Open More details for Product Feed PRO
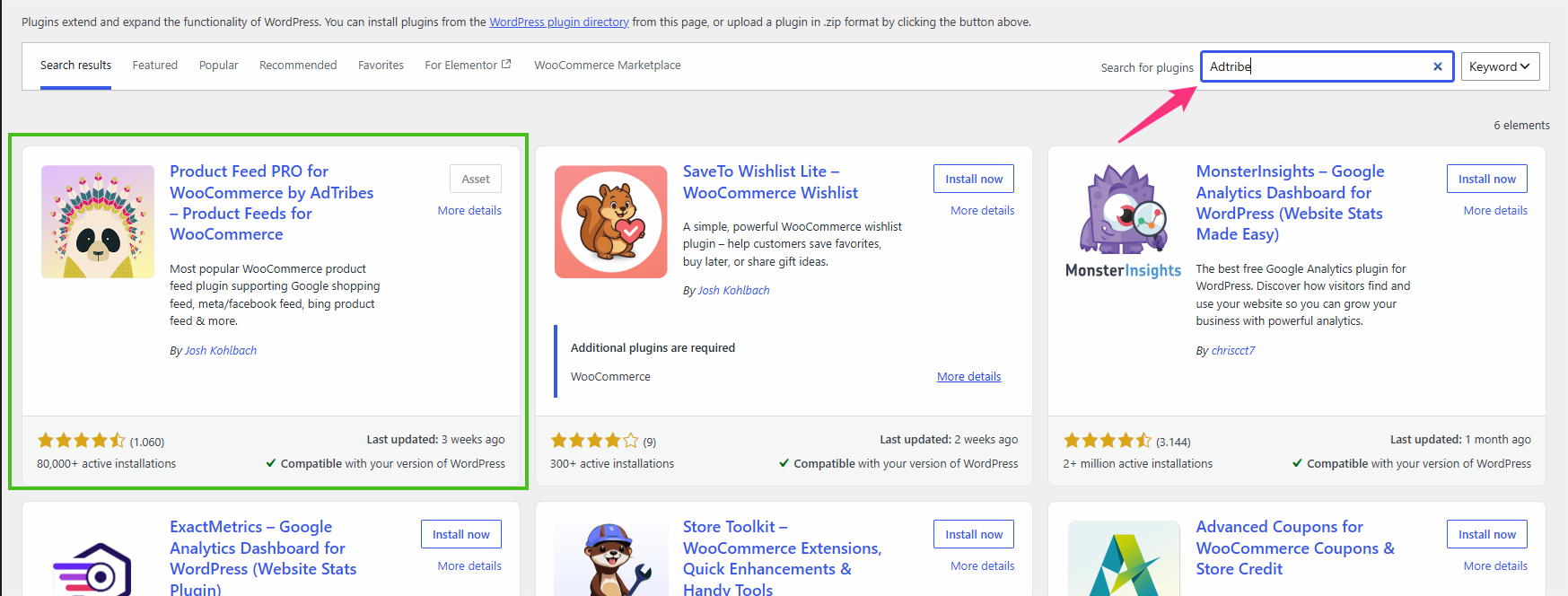Screen dimensions: 1568x596 tap(469, 211)
